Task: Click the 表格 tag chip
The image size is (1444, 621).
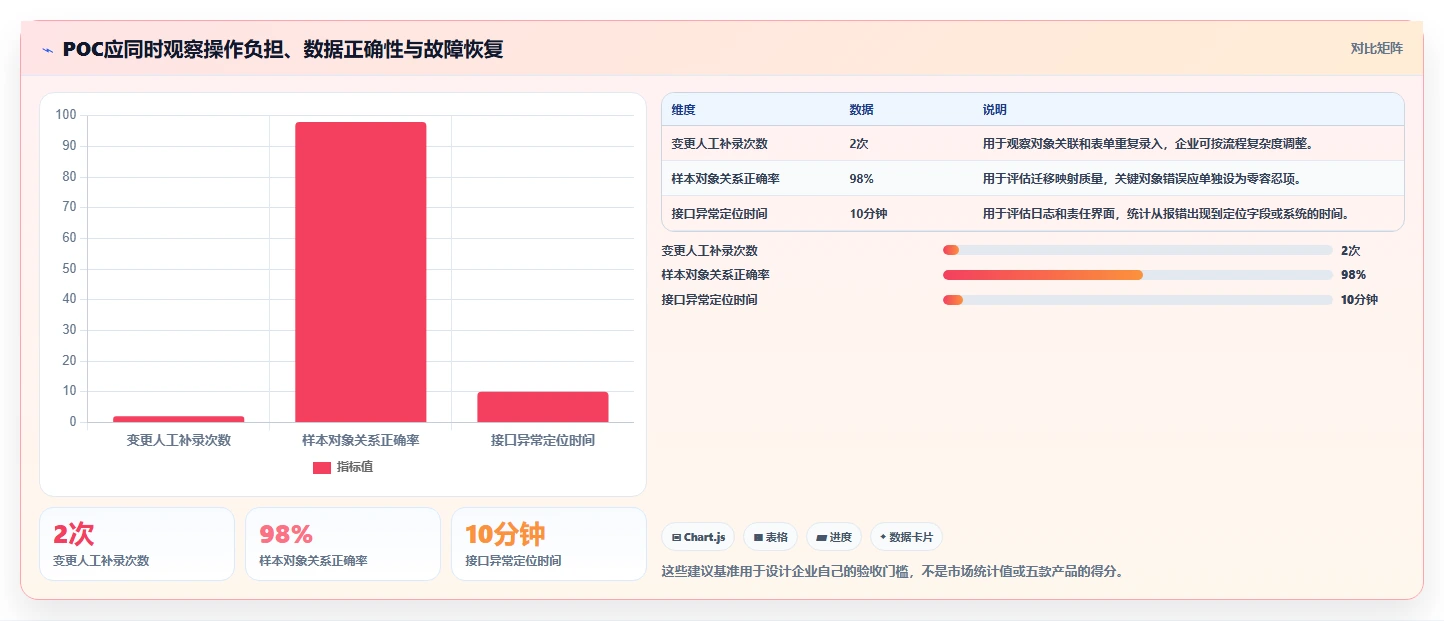Action: click(x=770, y=537)
